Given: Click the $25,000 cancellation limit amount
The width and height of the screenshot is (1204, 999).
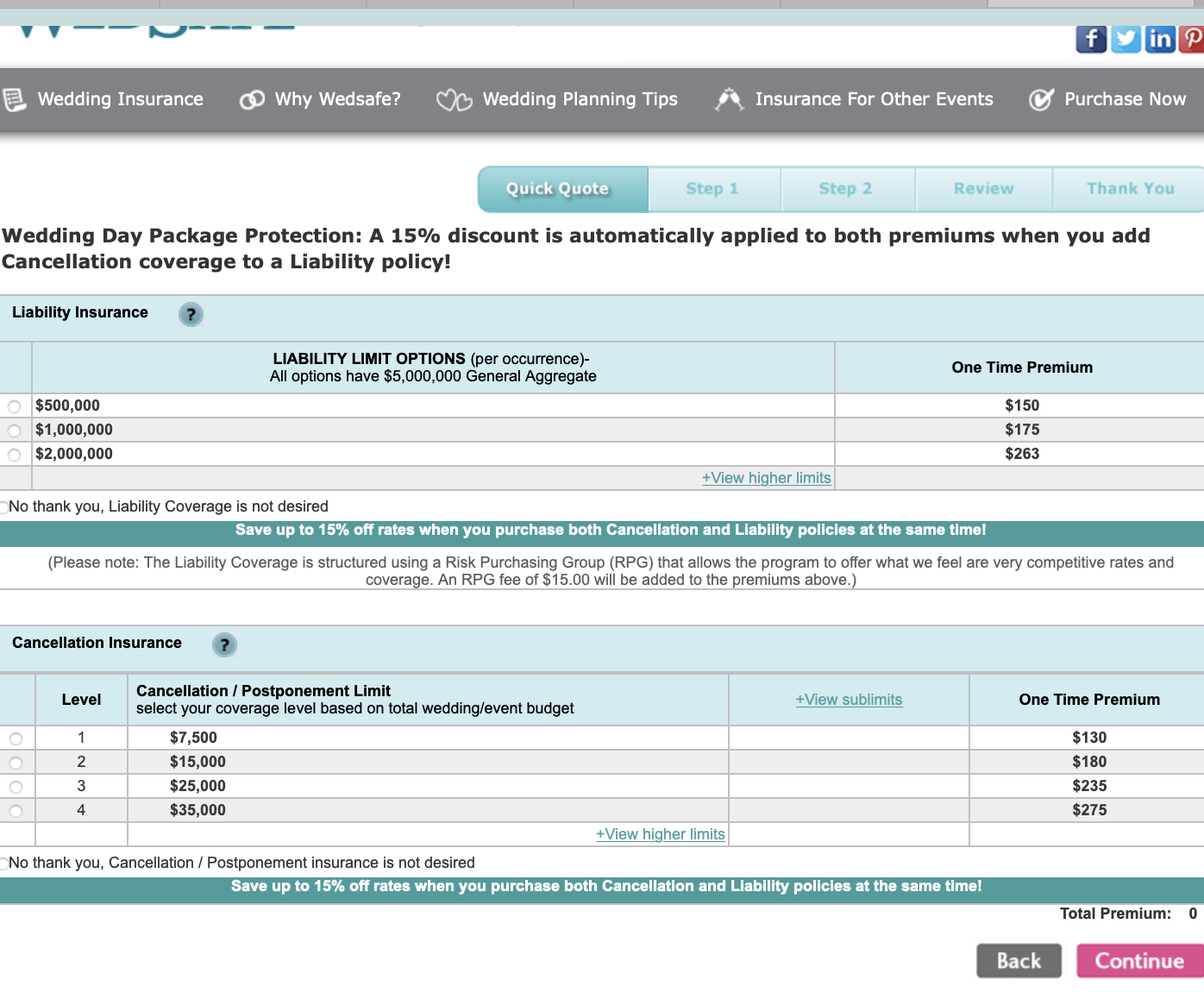Looking at the screenshot, I should point(198,786).
